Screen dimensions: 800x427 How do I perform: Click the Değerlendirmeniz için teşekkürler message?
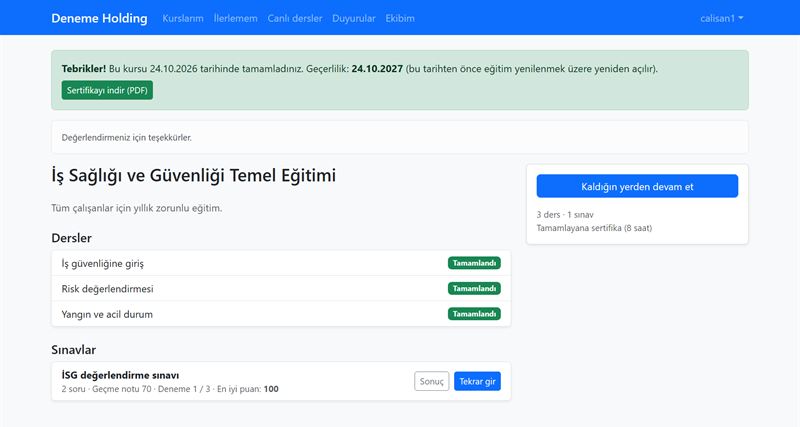pos(127,138)
